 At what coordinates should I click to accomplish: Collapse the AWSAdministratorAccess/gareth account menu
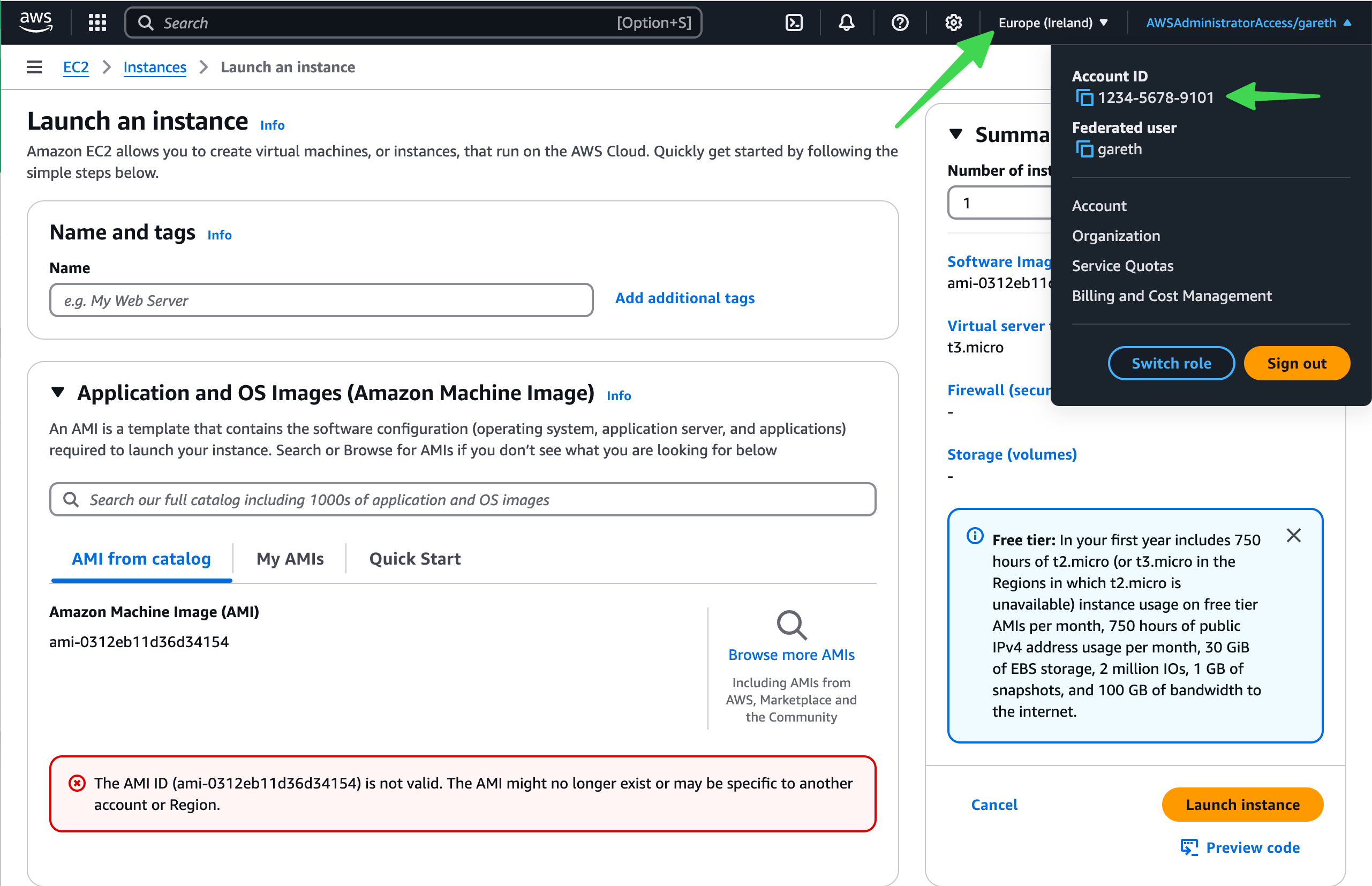1248,22
